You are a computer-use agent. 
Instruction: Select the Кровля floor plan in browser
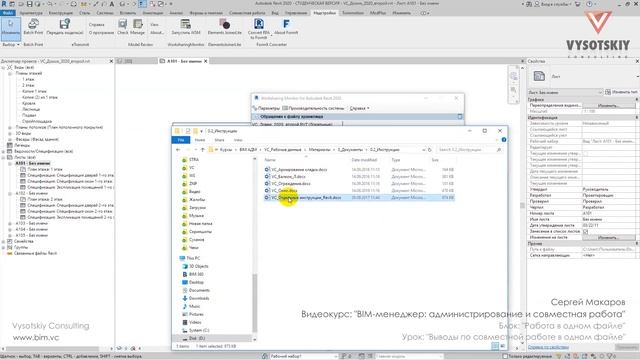pos(29,104)
